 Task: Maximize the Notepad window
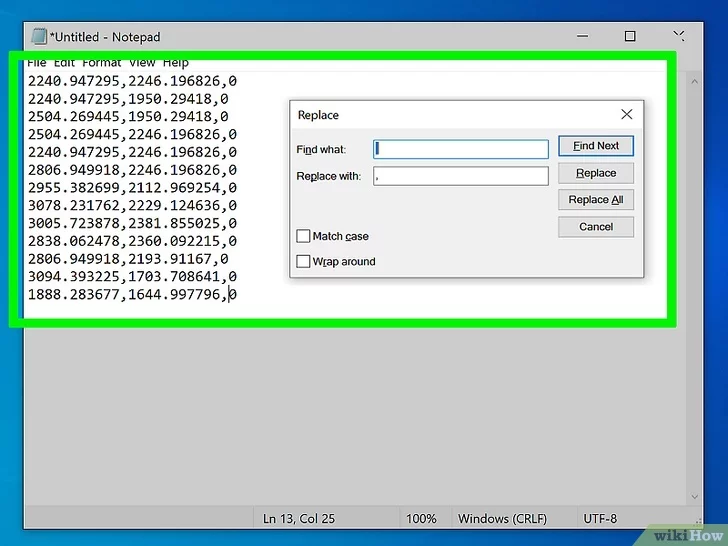click(x=630, y=36)
